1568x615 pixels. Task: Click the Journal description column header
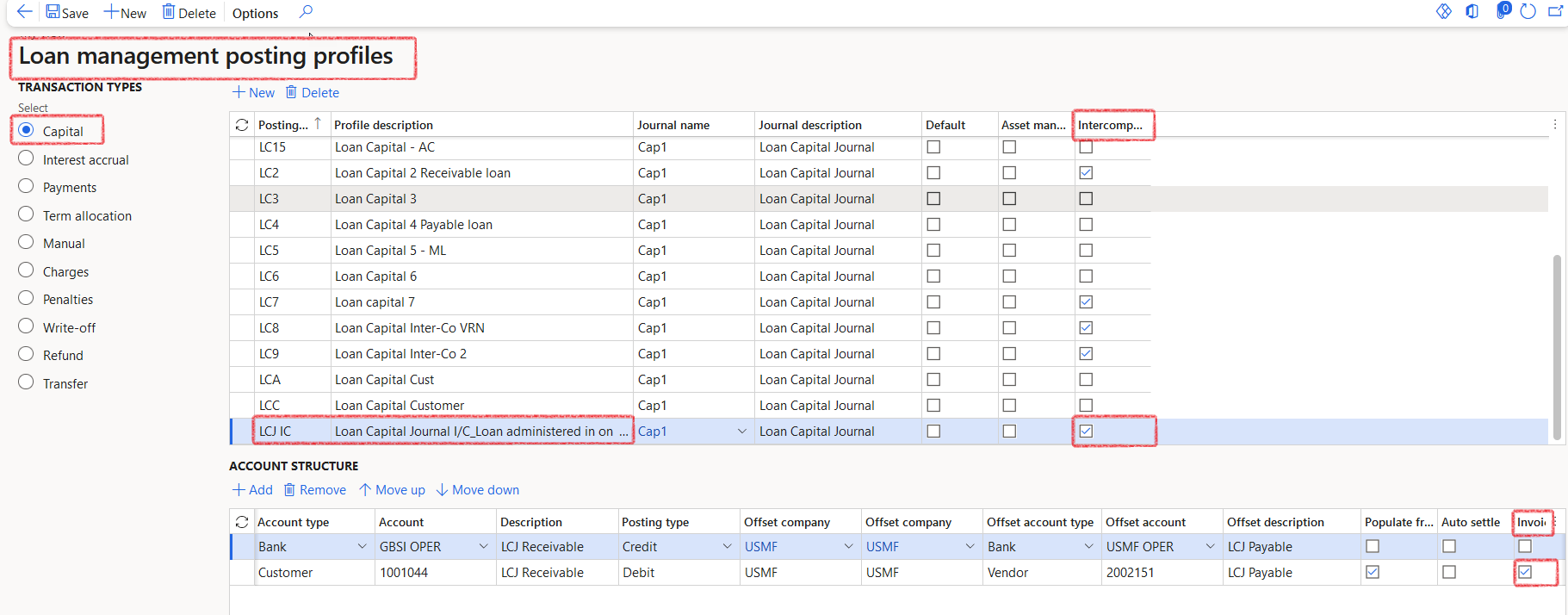838,125
